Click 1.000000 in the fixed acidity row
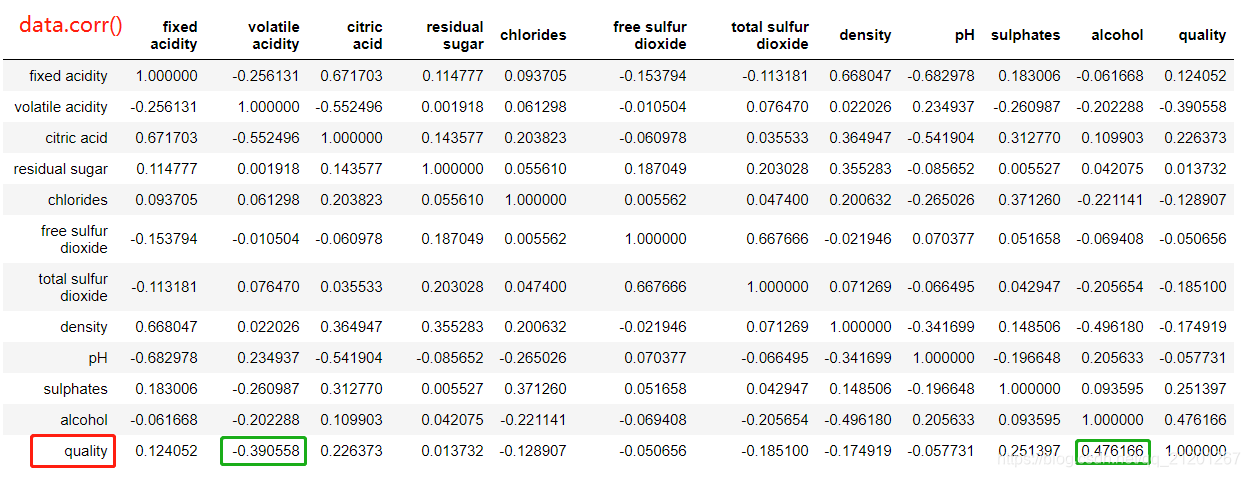1250x477 pixels. tap(167, 76)
